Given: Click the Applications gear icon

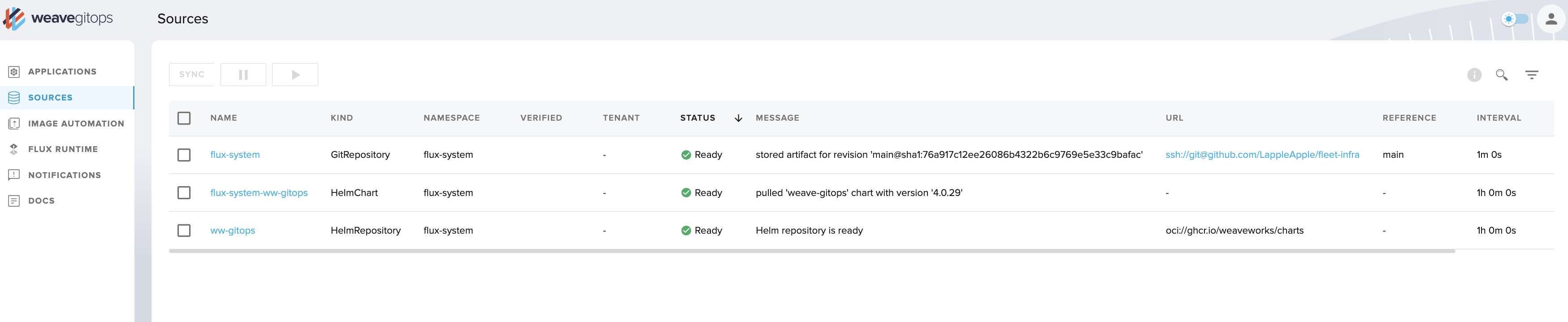Looking at the screenshot, I should coord(14,72).
